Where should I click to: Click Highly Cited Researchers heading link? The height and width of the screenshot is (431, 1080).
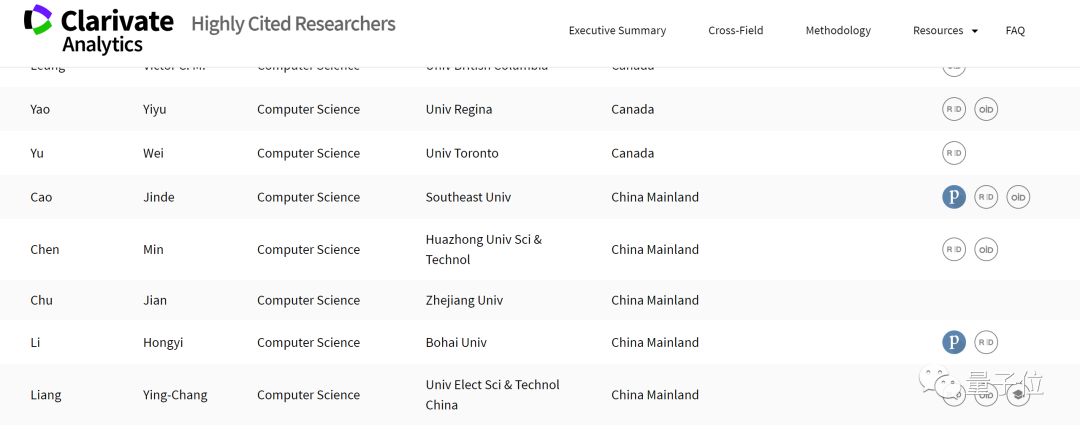point(293,24)
